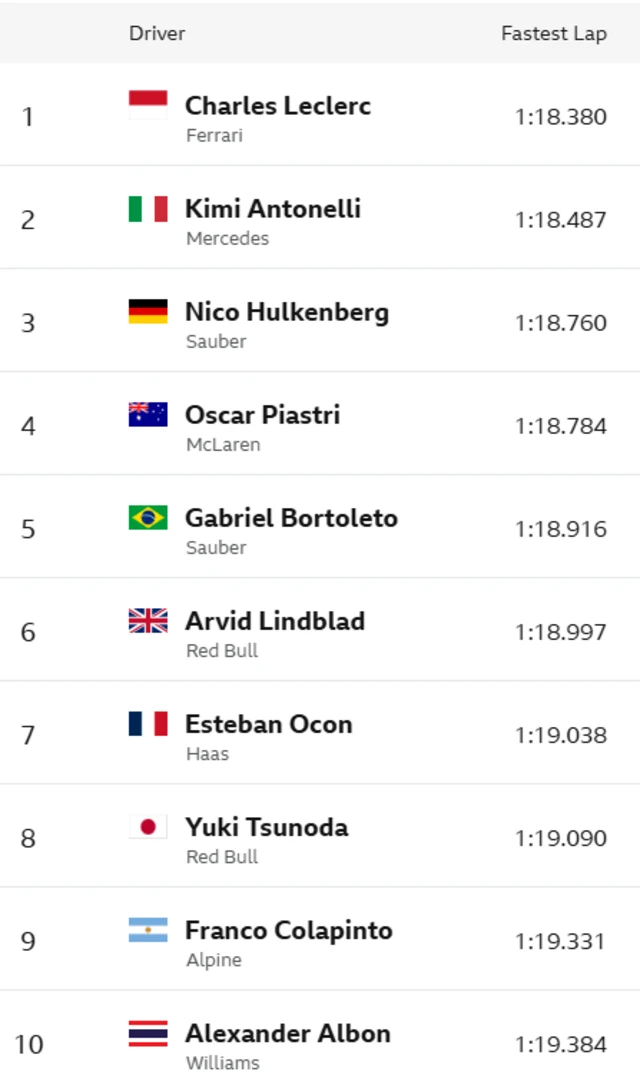Click the Italian flag next to Kimi Antonelli

point(148,208)
